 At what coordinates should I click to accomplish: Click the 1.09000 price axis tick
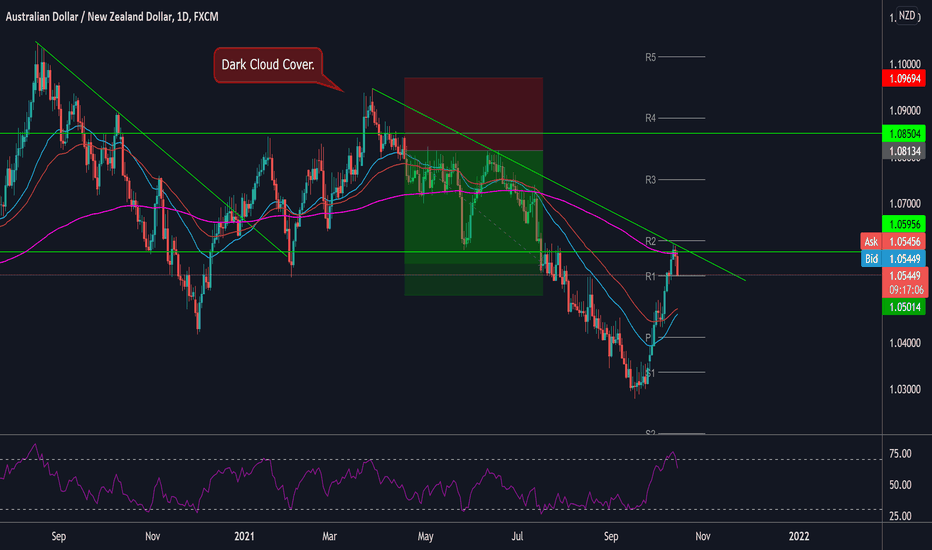click(x=905, y=111)
